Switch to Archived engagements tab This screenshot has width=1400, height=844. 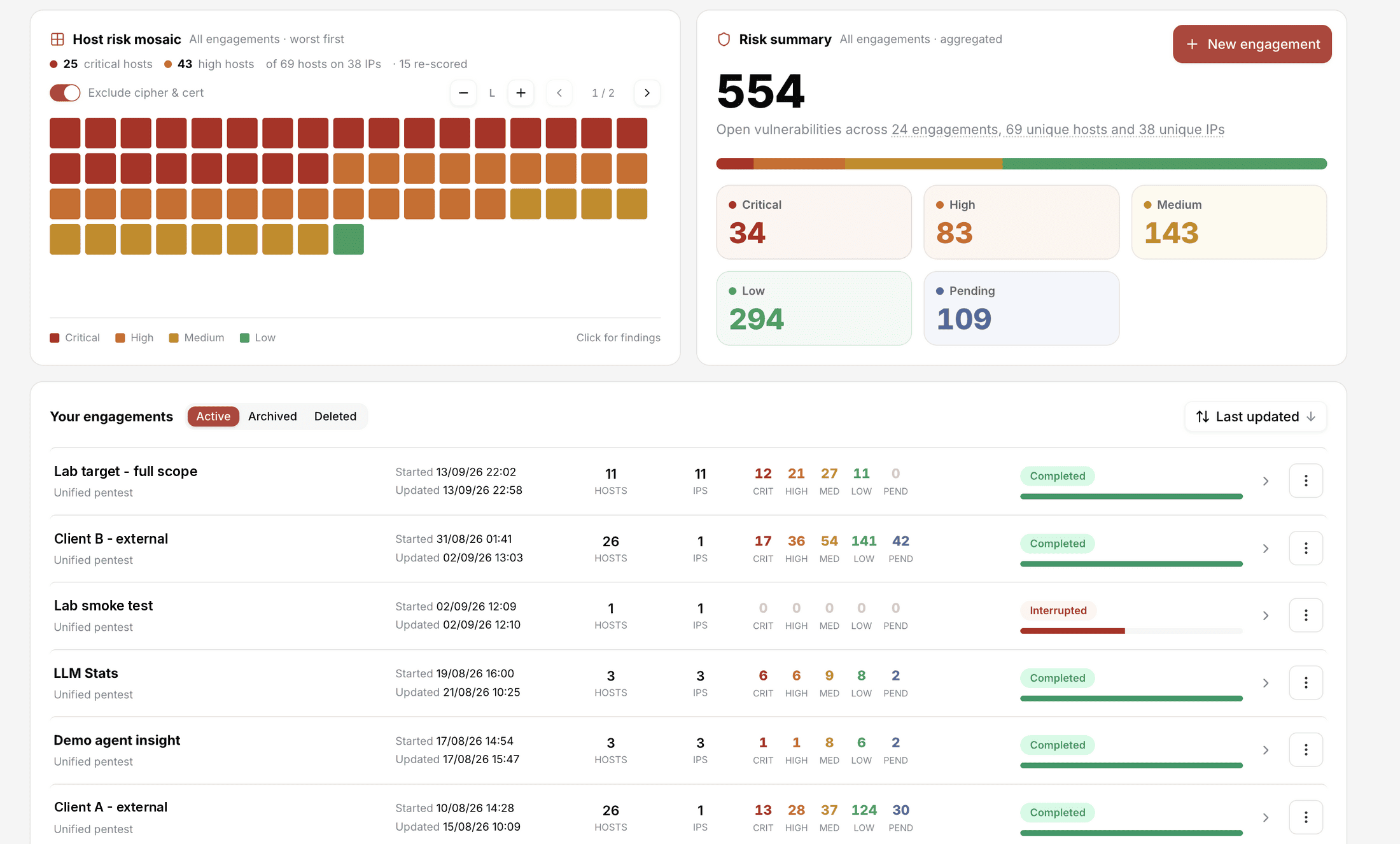click(272, 416)
